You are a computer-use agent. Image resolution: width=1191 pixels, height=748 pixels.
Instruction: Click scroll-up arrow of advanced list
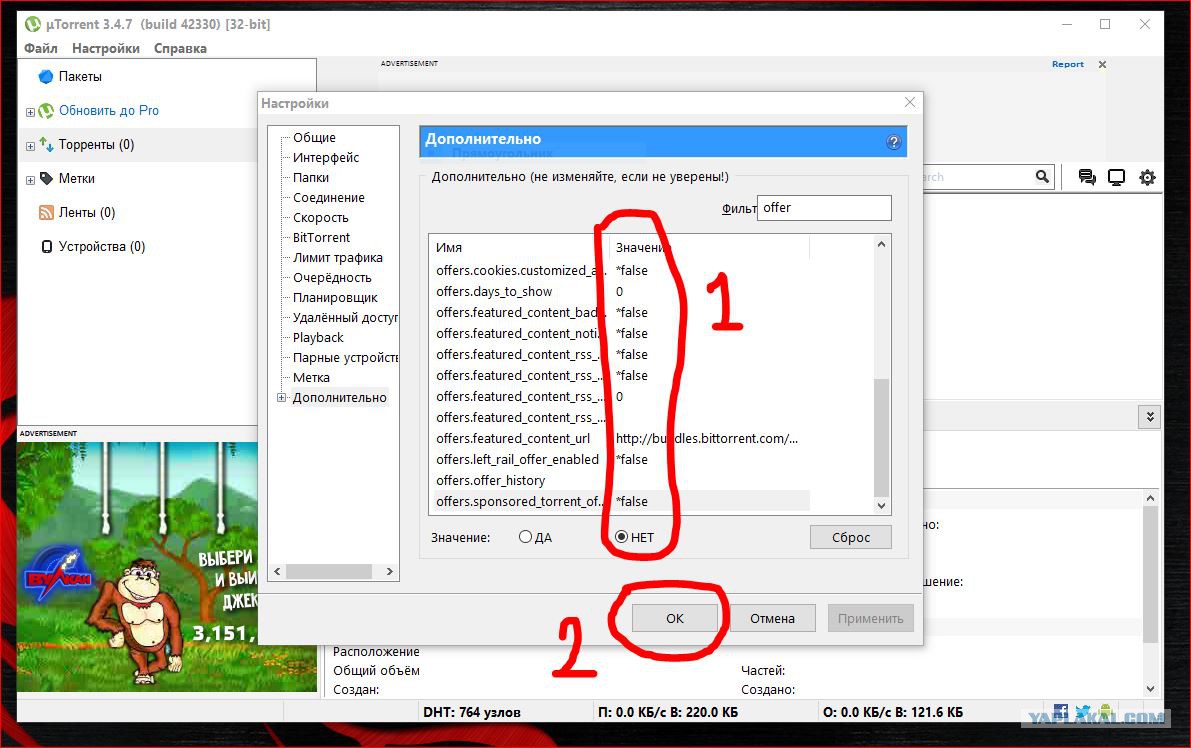click(x=881, y=245)
